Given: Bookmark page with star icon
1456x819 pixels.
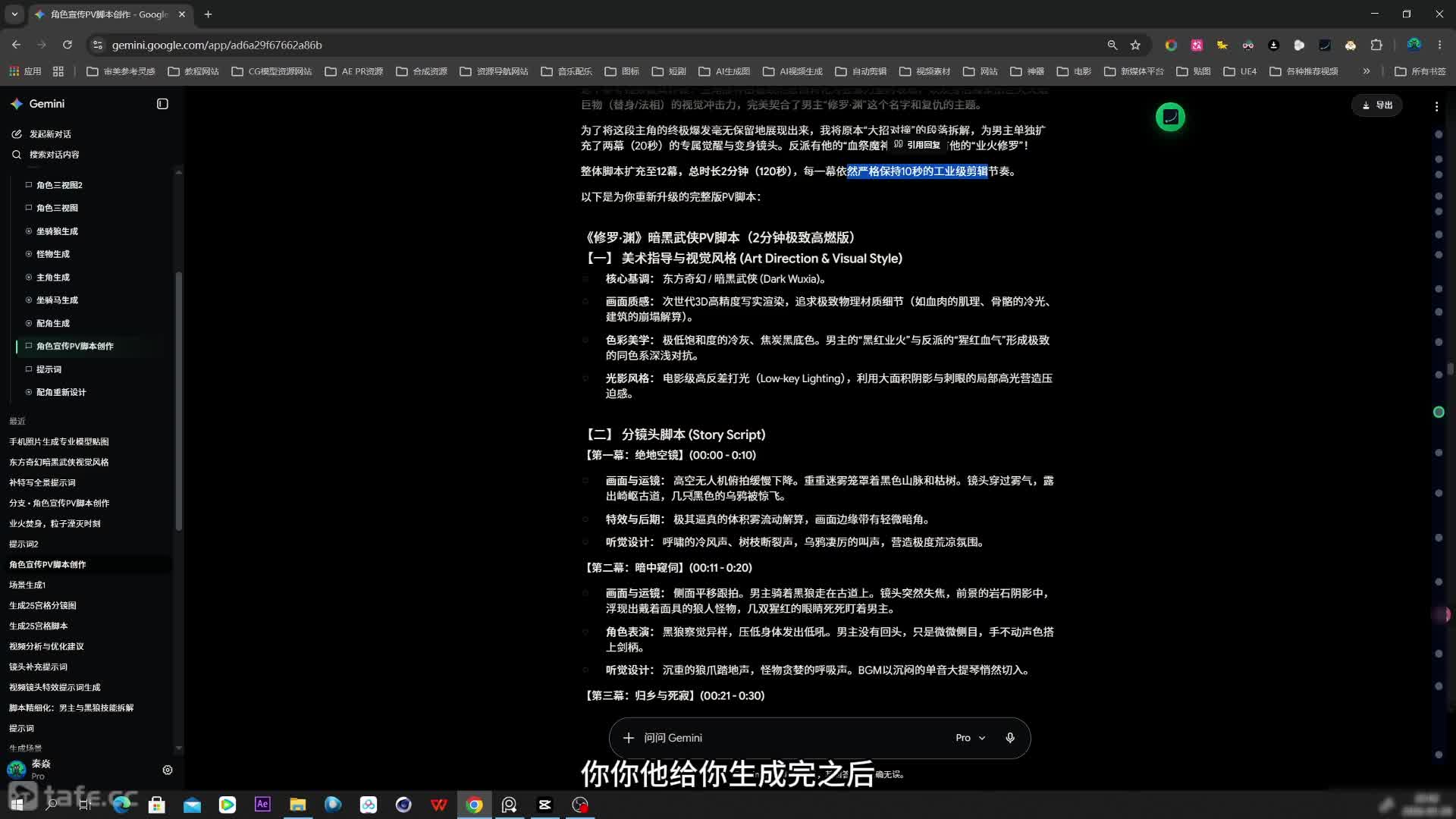Looking at the screenshot, I should [x=1135, y=45].
